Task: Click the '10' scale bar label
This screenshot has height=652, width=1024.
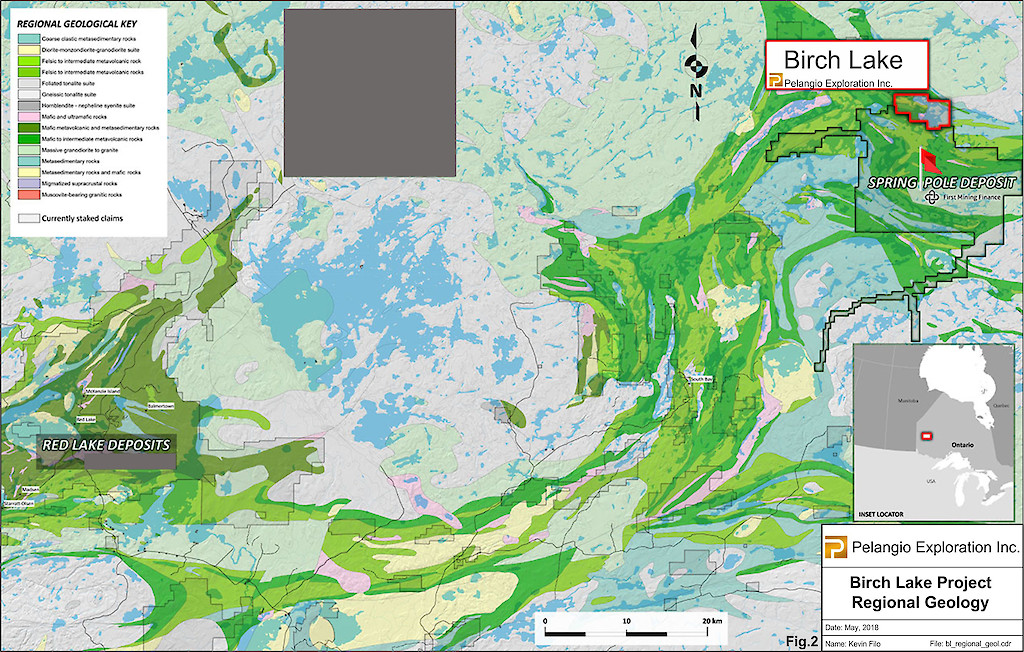Action: pos(626,621)
